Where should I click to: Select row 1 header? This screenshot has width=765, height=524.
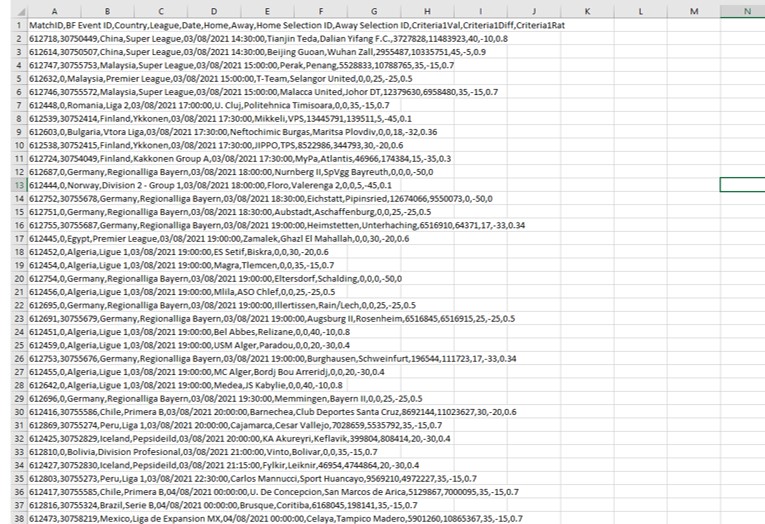(20, 25)
